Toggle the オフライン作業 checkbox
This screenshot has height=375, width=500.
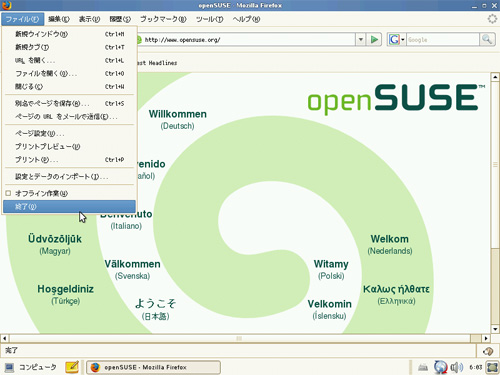(x=8, y=193)
